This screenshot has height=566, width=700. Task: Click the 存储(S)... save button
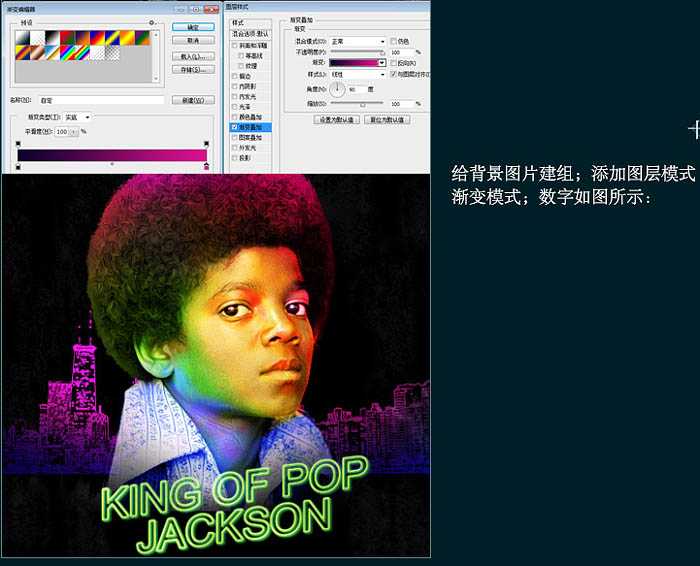click(193, 70)
